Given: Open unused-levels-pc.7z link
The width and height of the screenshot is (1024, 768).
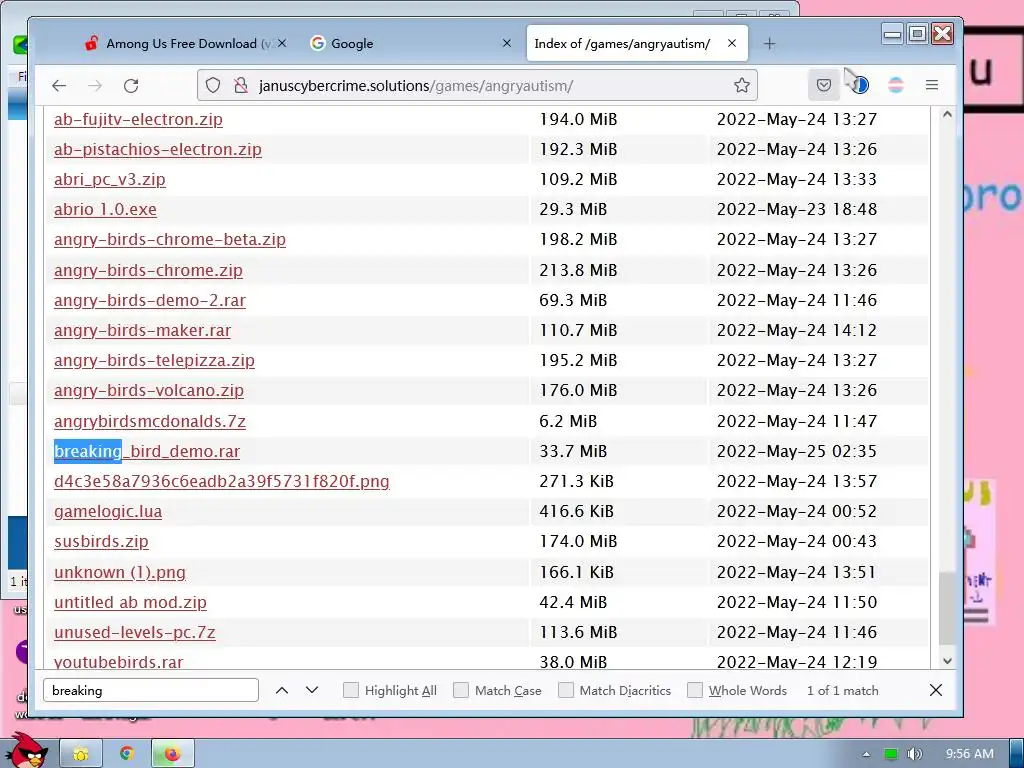Looking at the screenshot, I should pyautogui.click(x=135, y=632).
